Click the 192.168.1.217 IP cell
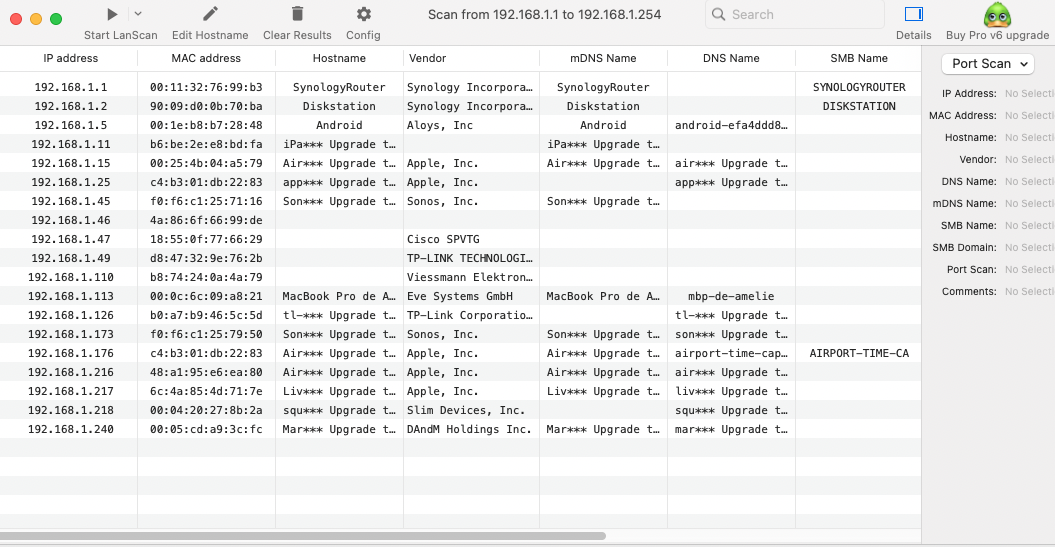This screenshot has height=547, width=1055. tap(71, 391)
